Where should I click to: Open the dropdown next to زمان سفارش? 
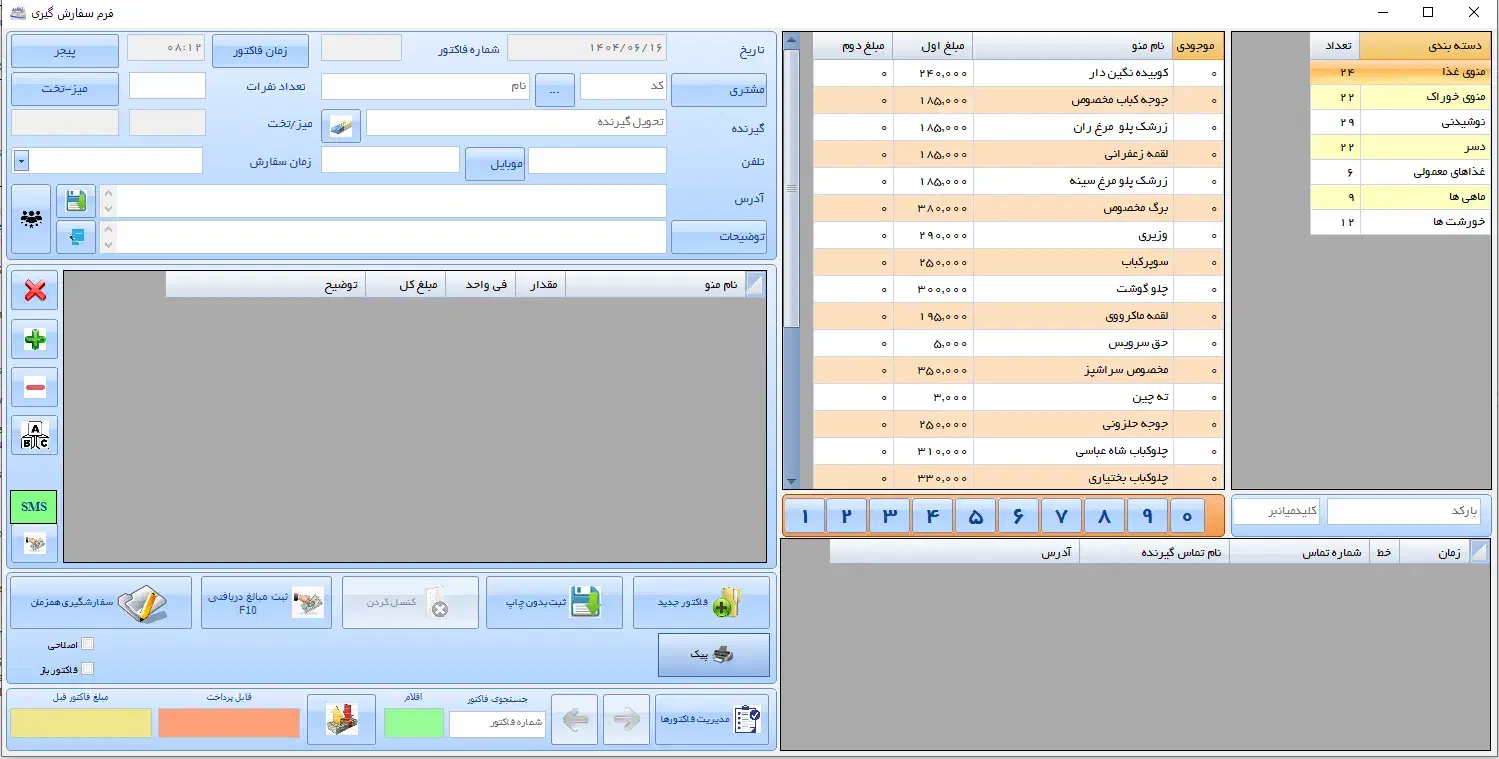(21, 162)
